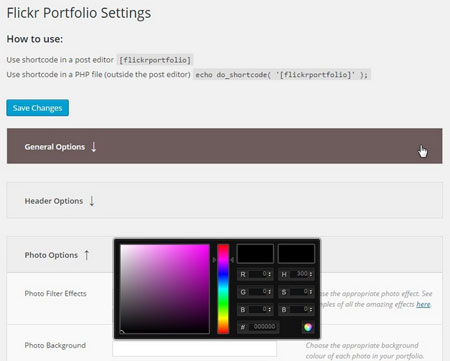
Task: Expand the General Options section
Action: pyautogui.click(x=225, y=146)
